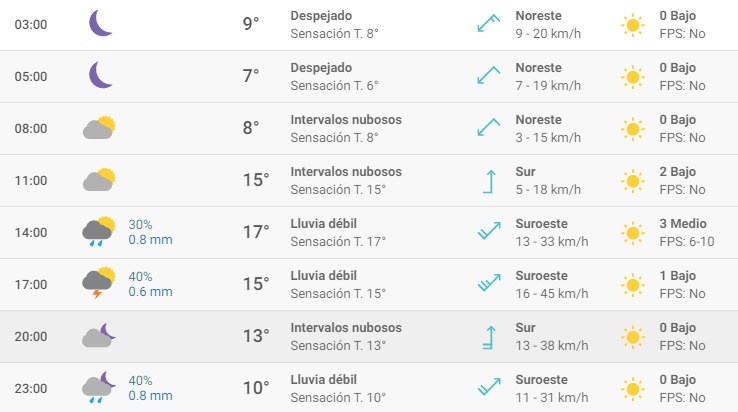Click the 16 - 45 km/h wind speed
The image size is (738, 412).
(x=552, y=293)
